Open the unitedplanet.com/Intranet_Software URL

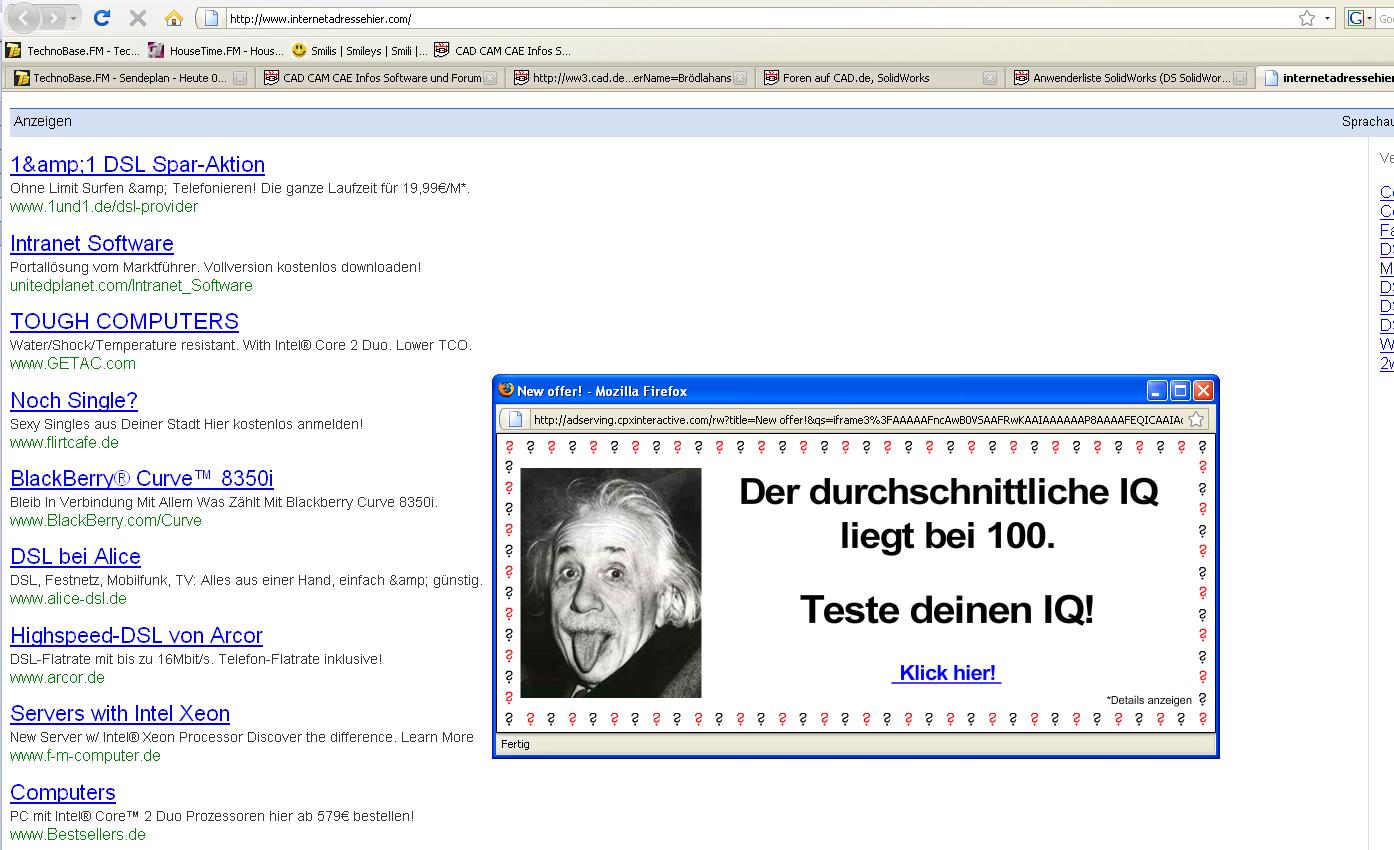coord(131,286)
